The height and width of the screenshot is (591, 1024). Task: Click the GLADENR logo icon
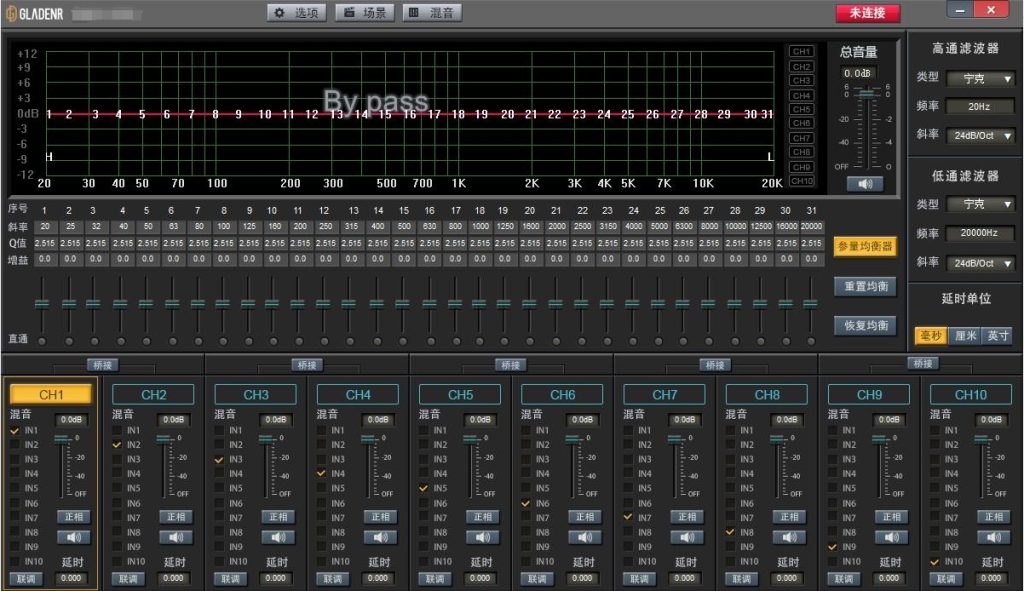point(11,13)
